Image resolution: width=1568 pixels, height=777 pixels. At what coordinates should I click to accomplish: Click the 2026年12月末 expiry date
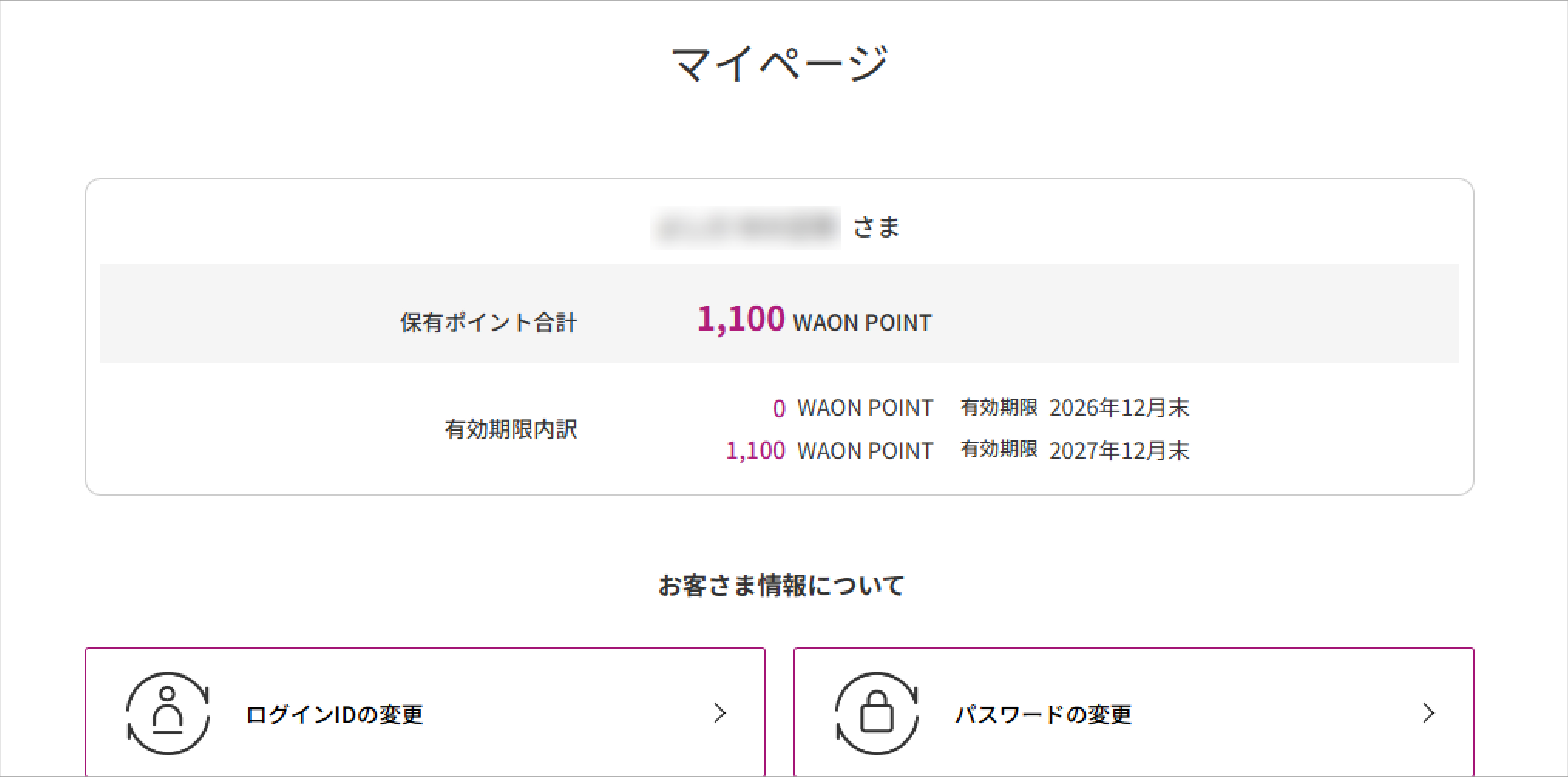(x=1119, y=407)
